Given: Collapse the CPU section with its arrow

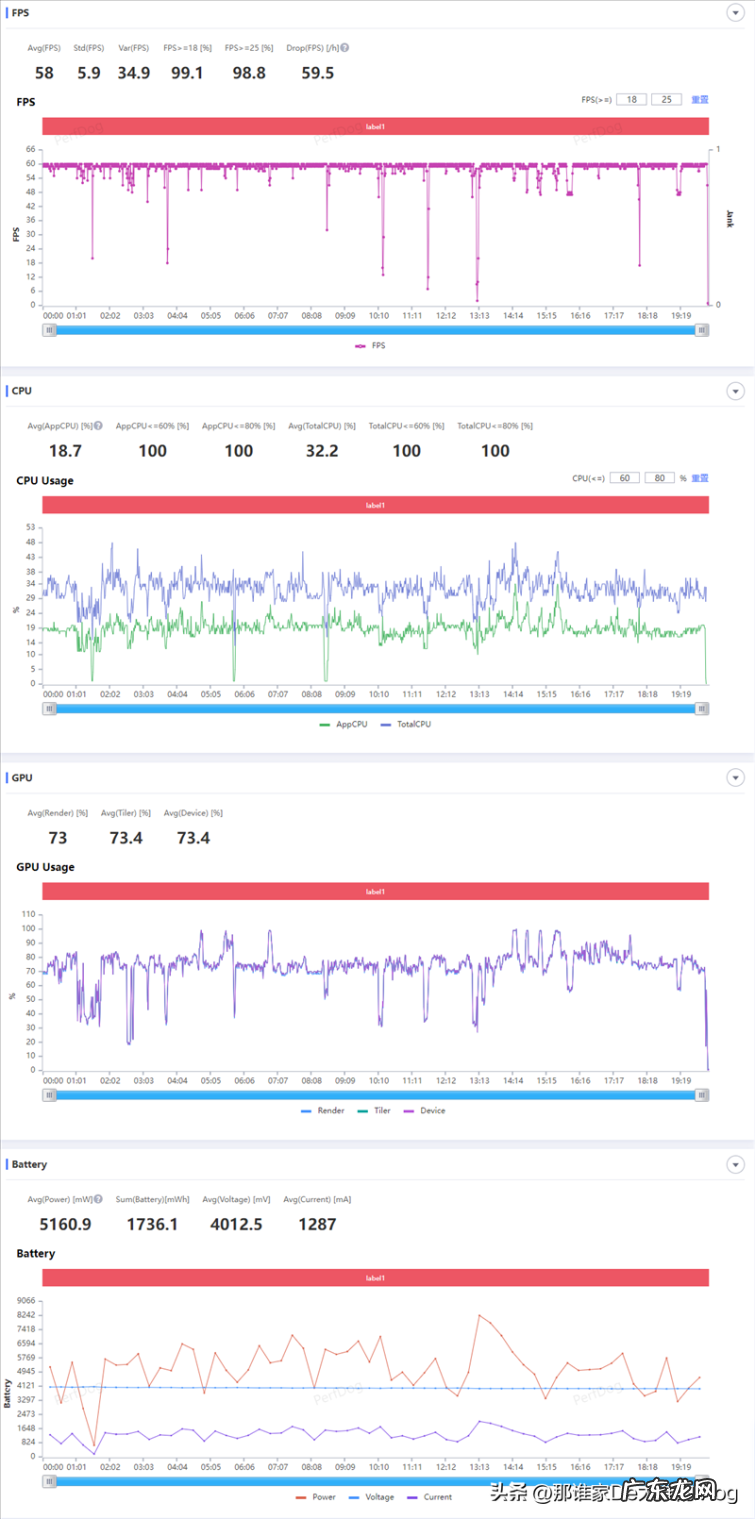Looking at the screenshot, I should tap(735, 391).
